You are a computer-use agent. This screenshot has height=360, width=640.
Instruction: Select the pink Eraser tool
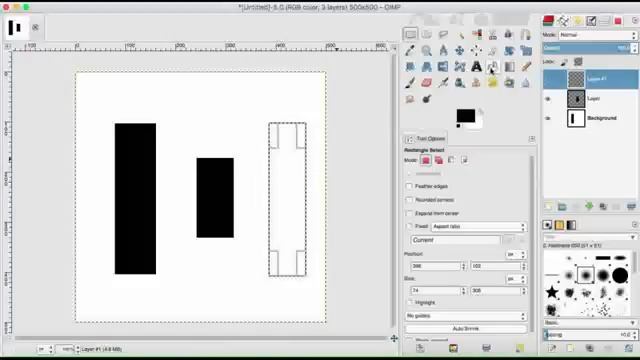[x=427, y=83]
